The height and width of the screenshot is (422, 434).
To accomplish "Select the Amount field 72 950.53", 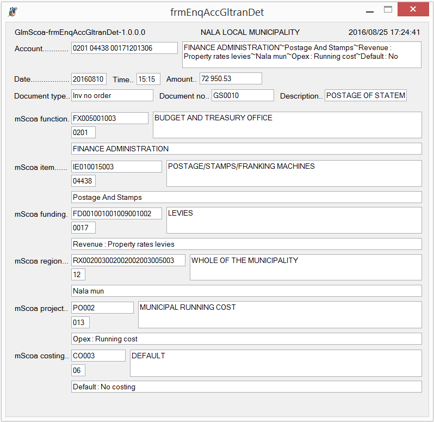I will coord(231,78).
